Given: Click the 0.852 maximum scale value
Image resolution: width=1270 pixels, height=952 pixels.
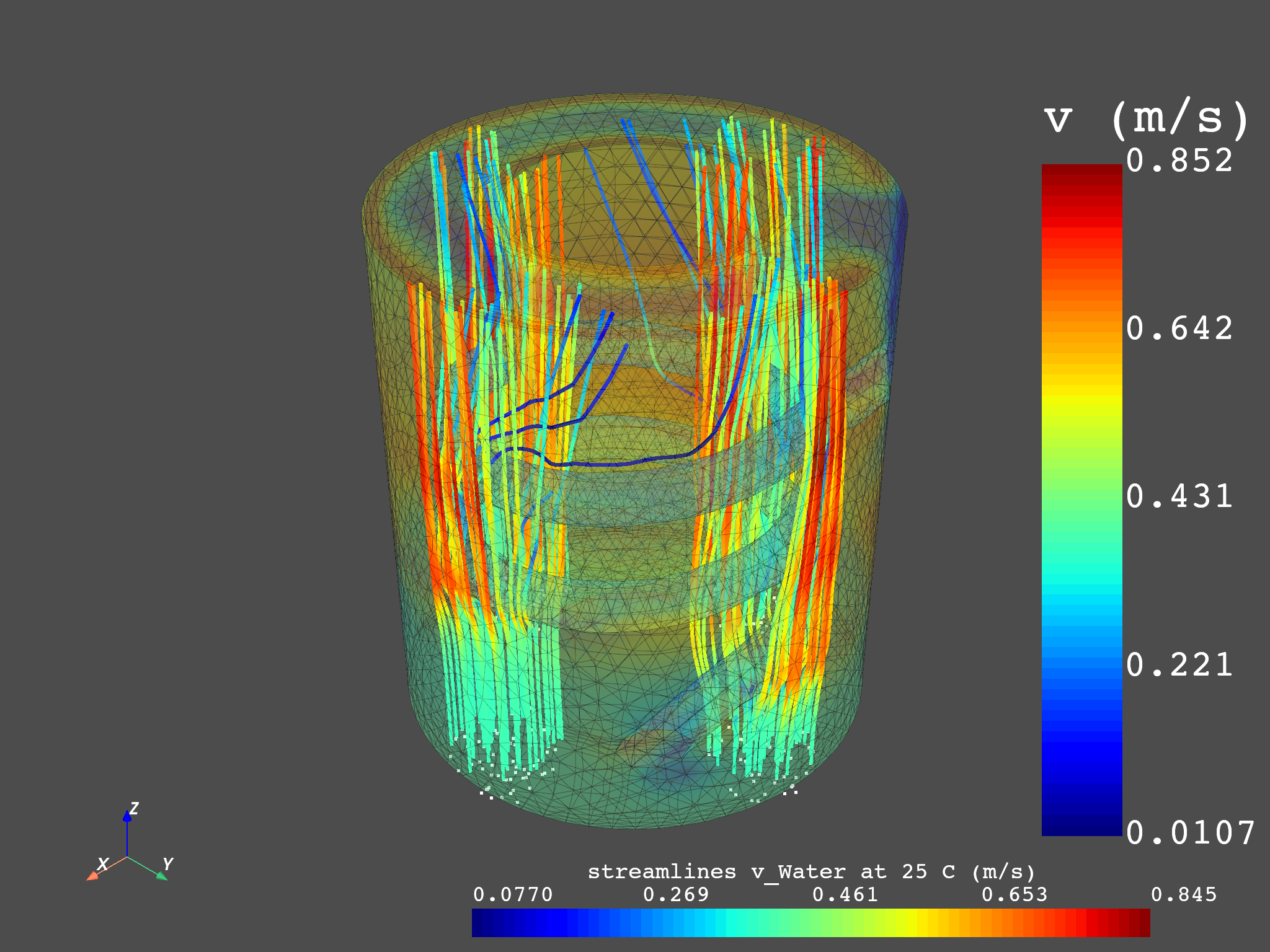Looking at the screenshot, I should click(1179, 161).
